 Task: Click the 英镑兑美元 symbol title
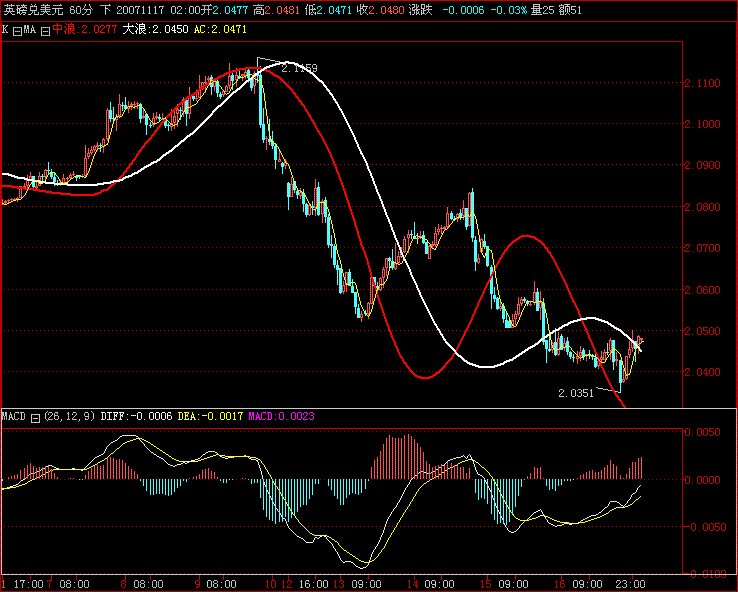(x=31, y=9)
